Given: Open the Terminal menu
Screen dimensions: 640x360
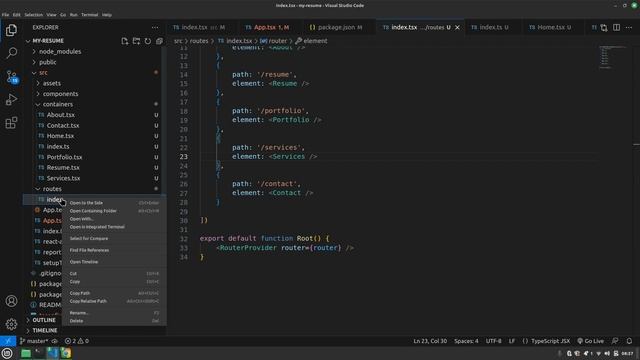Looking at the screenshot, I should (x=89, y=15).
